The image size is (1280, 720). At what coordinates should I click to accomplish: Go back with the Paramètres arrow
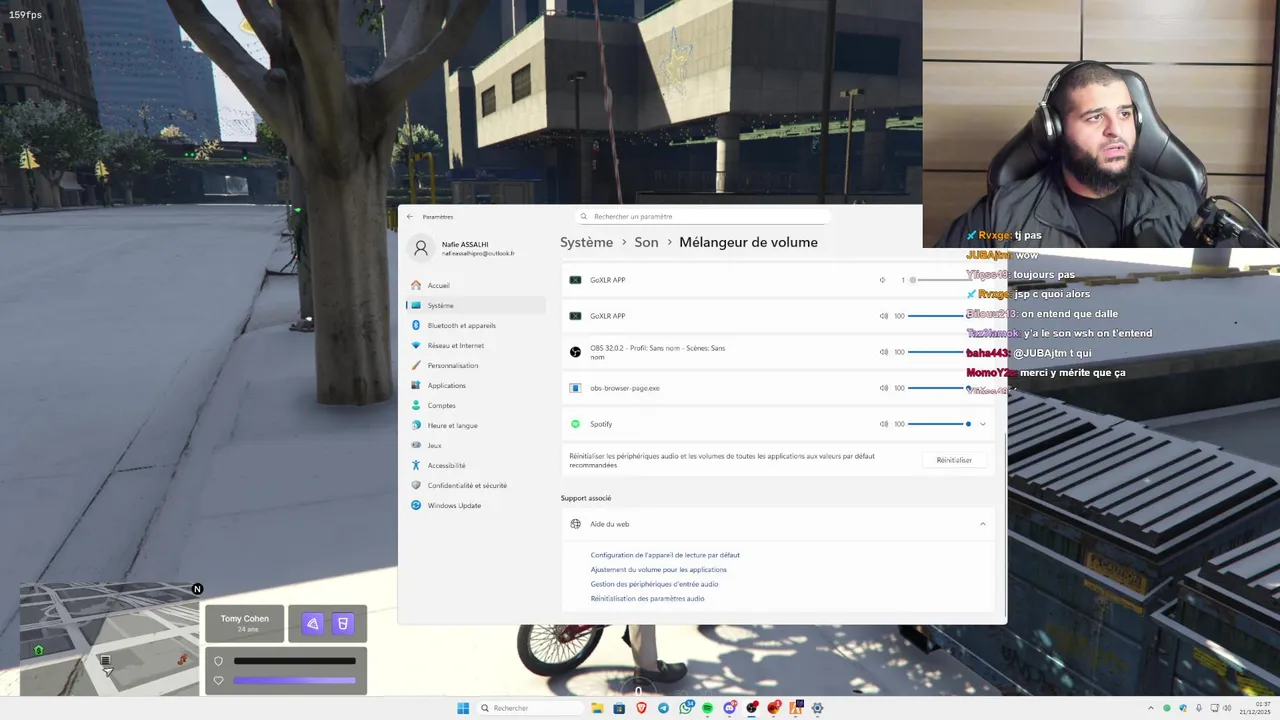409,216
